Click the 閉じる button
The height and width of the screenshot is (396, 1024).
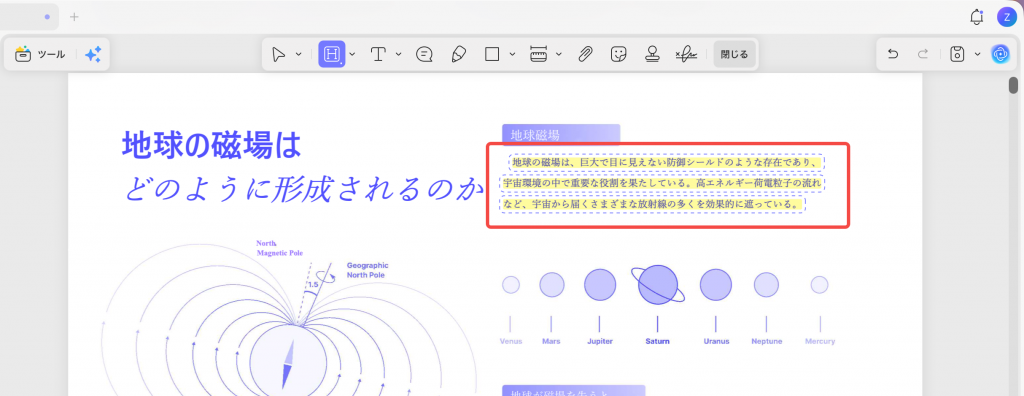[735, 54]
